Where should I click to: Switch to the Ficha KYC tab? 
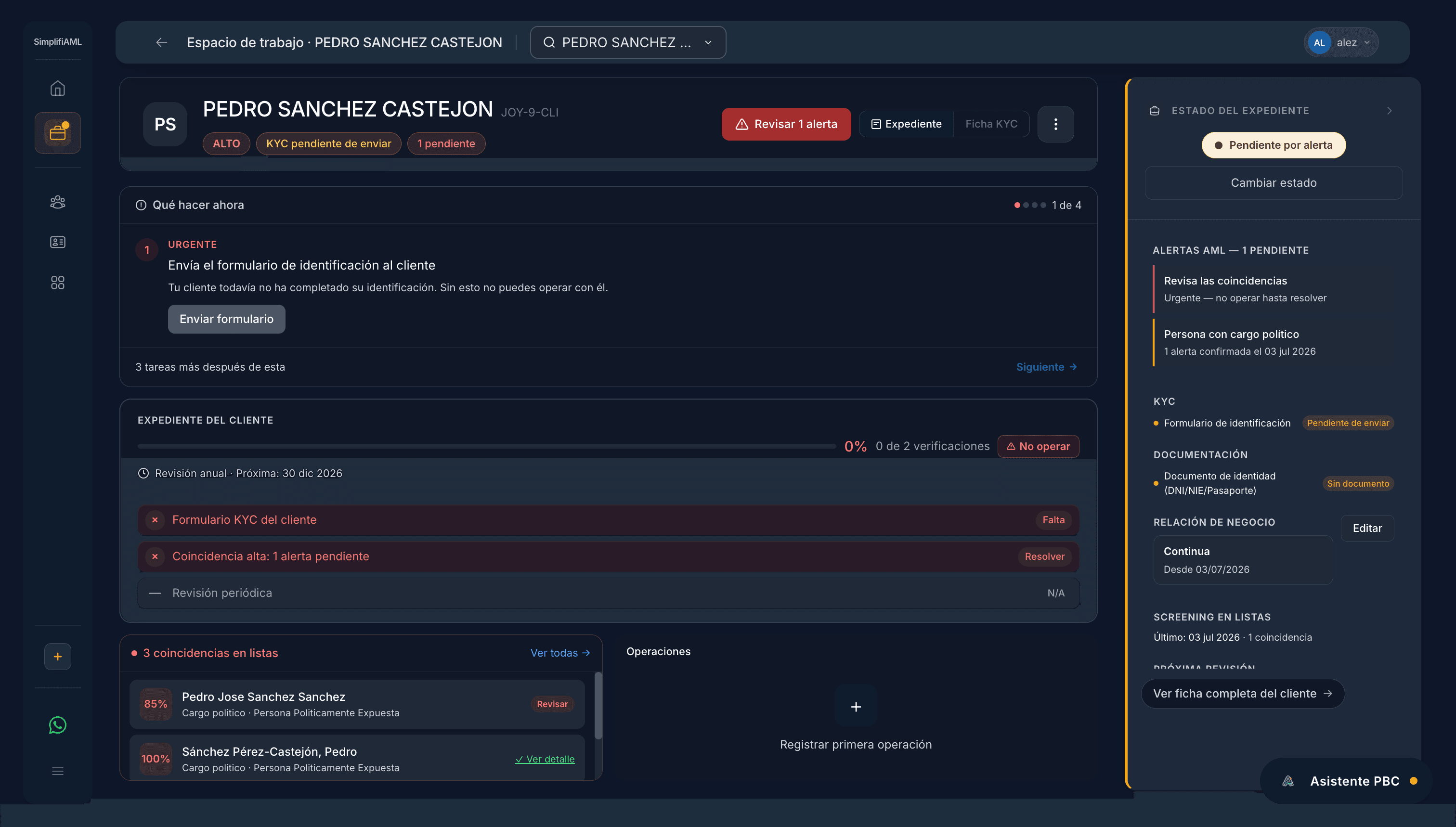[x=991, y=124]
